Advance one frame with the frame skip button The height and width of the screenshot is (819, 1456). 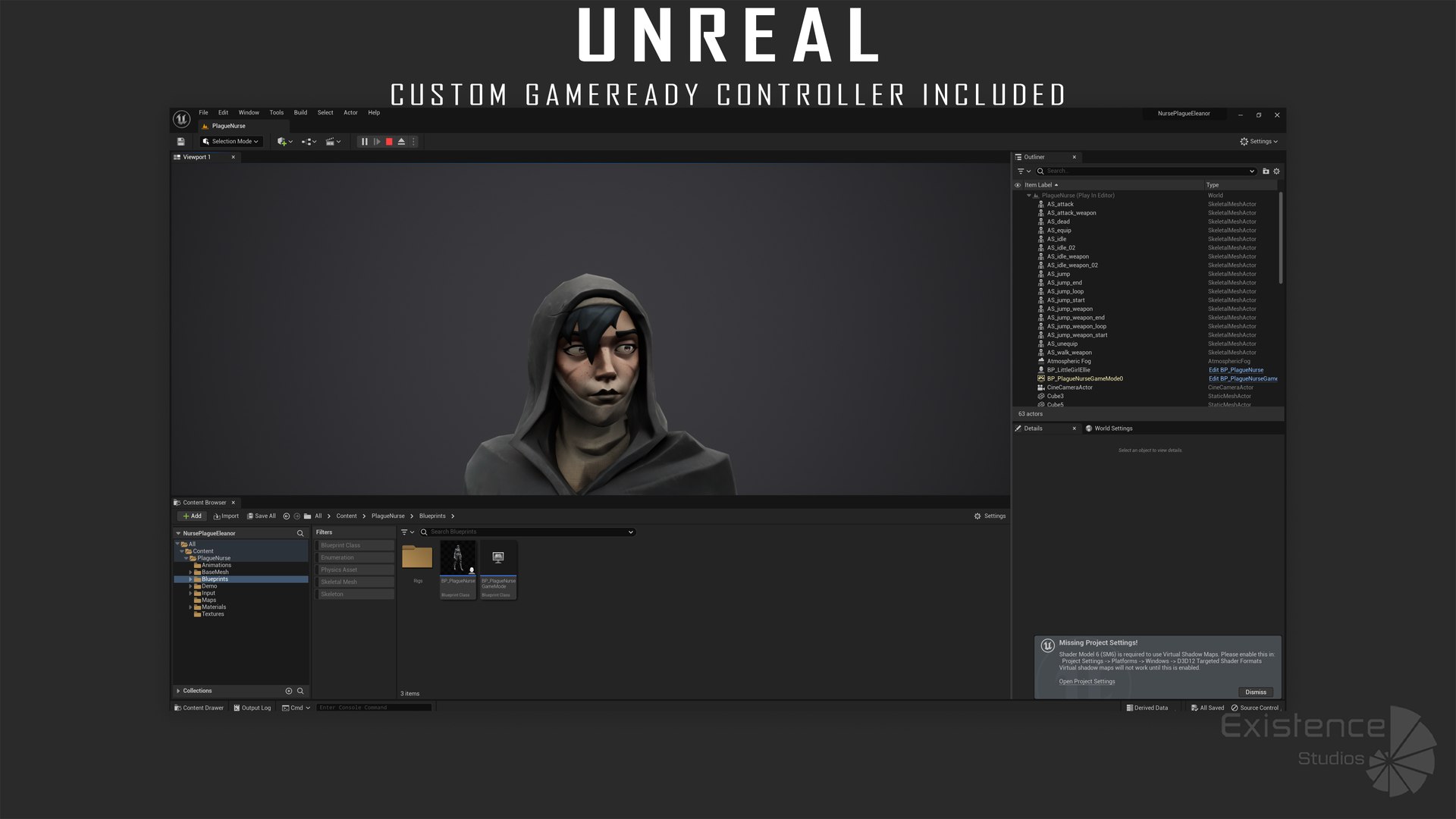(377, 142)
